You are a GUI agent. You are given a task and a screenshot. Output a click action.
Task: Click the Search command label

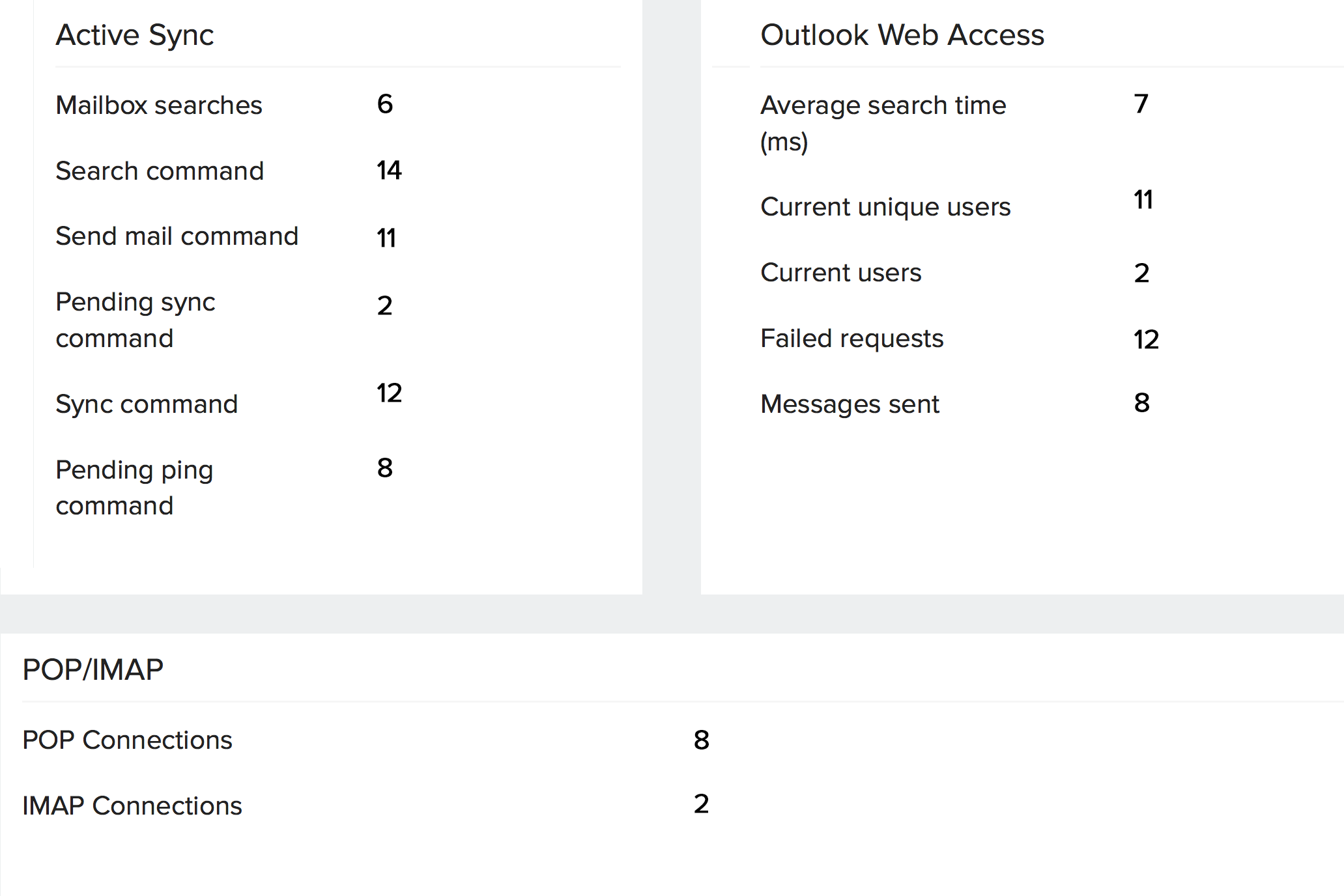pos(160,171)
